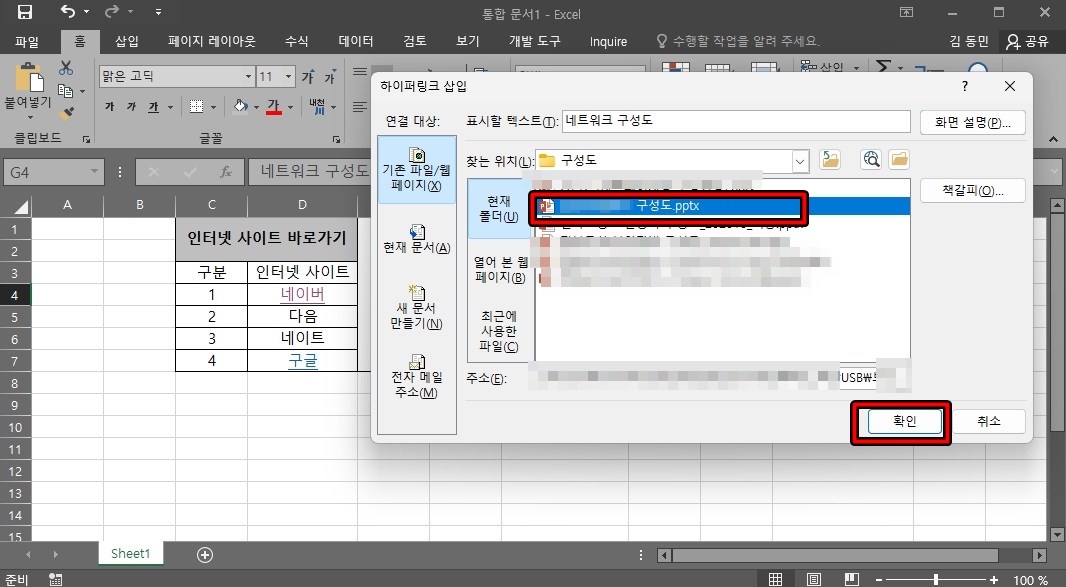Click the select all corner triangle
Viewport: 1066px width, 587px height.
coord(20,206)
